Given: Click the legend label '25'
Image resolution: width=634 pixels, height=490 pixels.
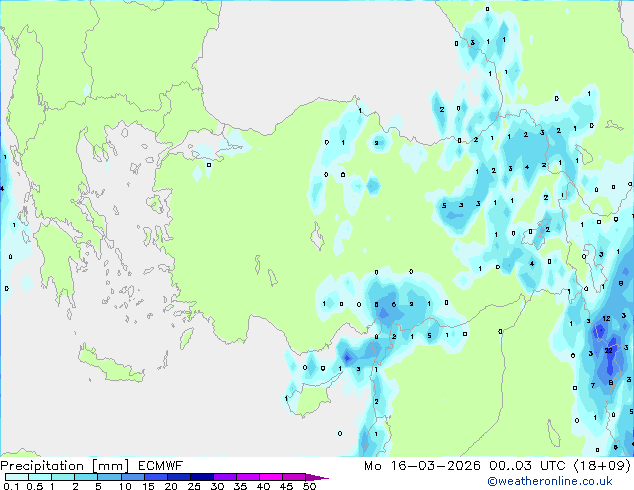Looking at the screenshot, I should click(194, 486).
